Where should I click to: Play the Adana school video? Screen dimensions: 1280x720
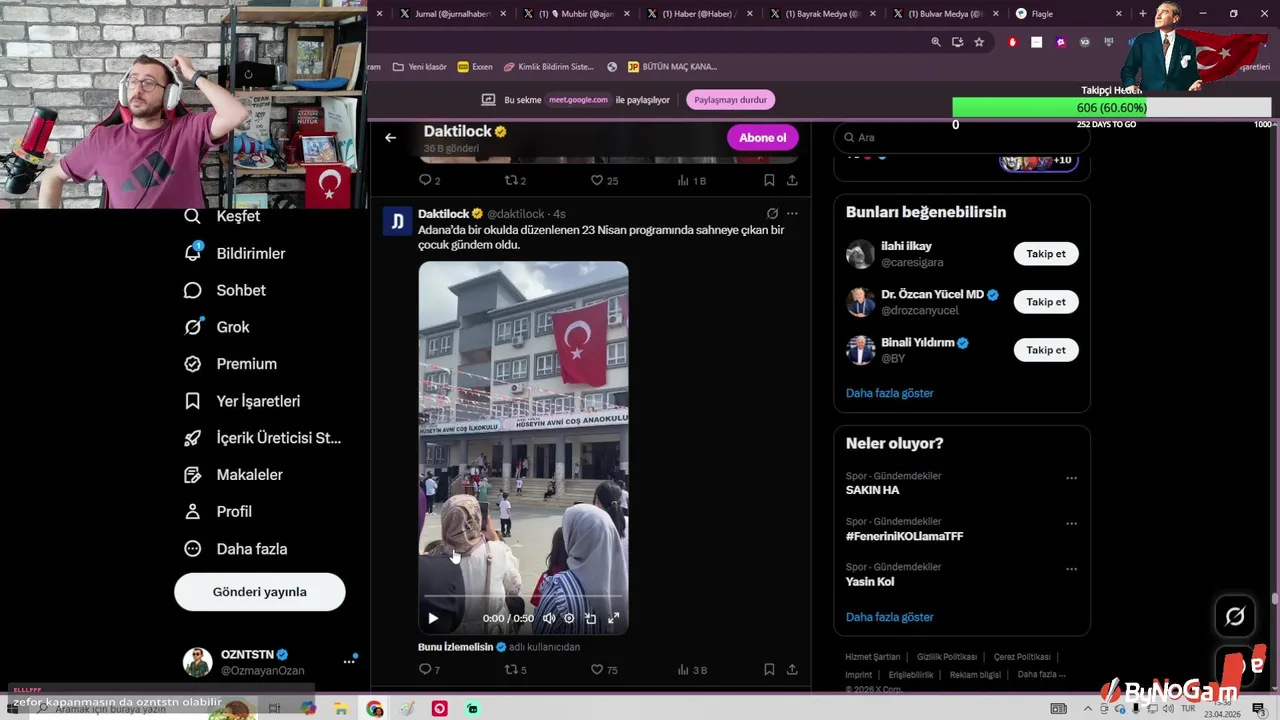pyautogui.click(x=433, y=618)
